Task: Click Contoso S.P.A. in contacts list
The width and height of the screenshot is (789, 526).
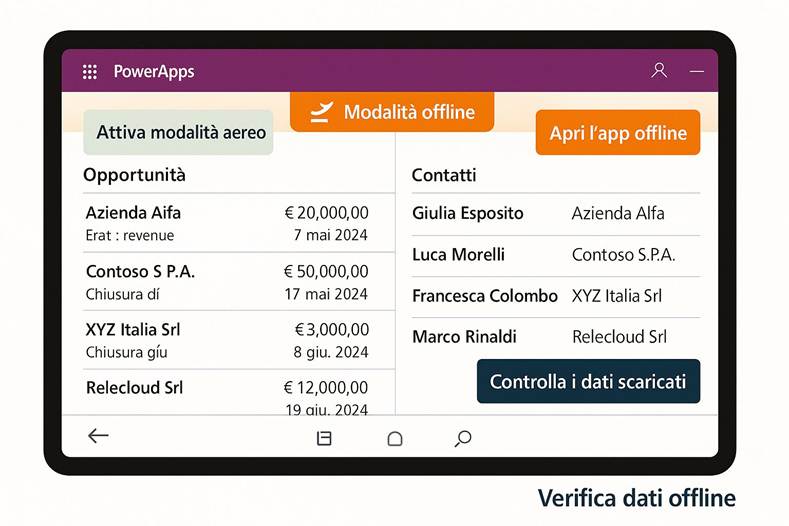Action: tap(623, 255)
